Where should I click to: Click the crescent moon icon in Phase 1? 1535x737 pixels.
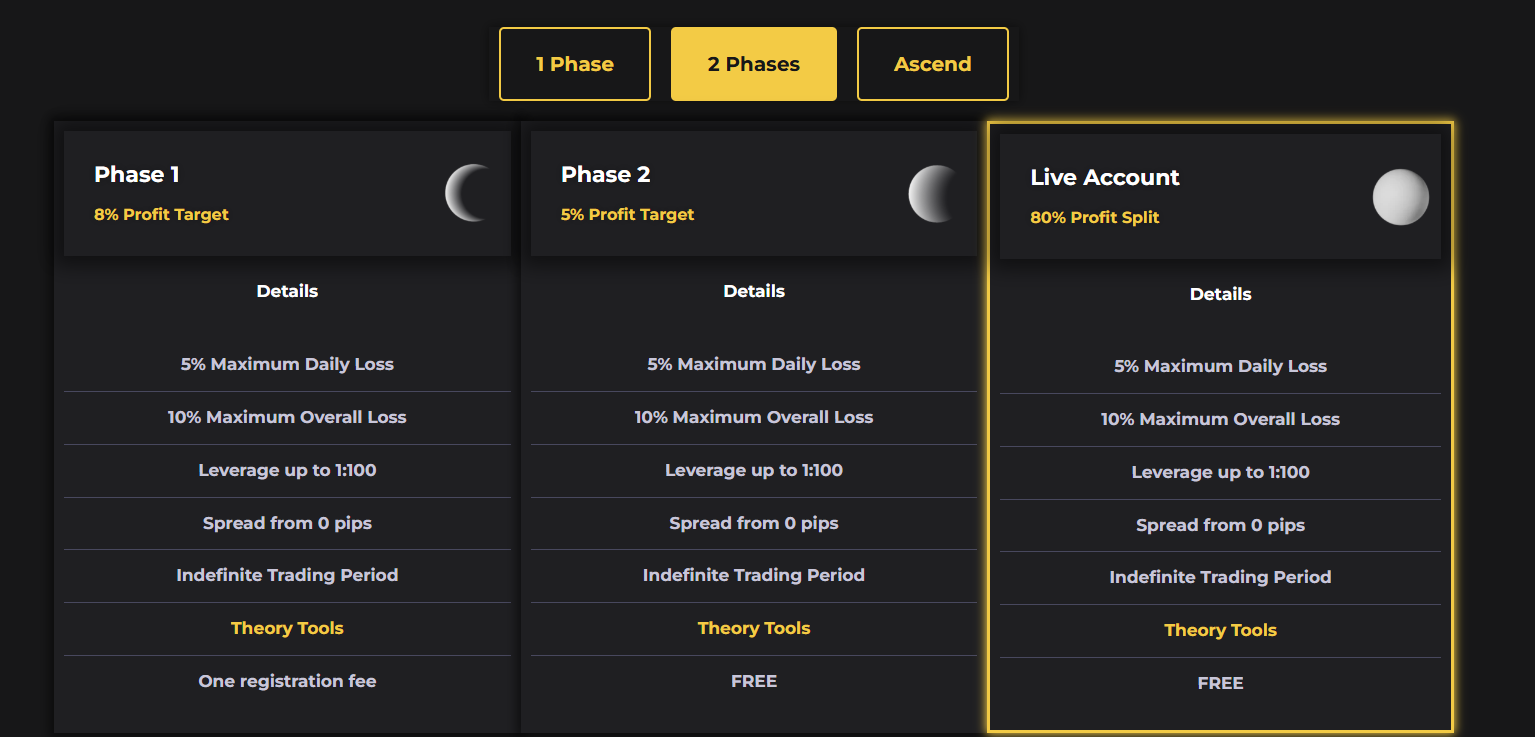click(467, 193)
